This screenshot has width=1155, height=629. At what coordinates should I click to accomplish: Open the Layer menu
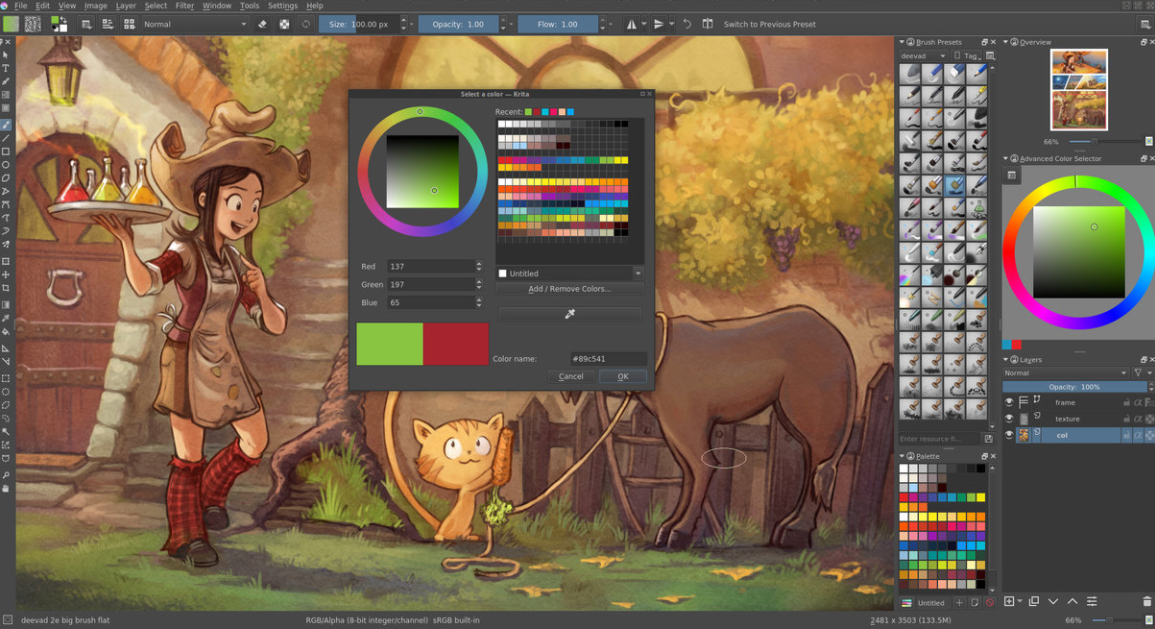click(126, 5)
